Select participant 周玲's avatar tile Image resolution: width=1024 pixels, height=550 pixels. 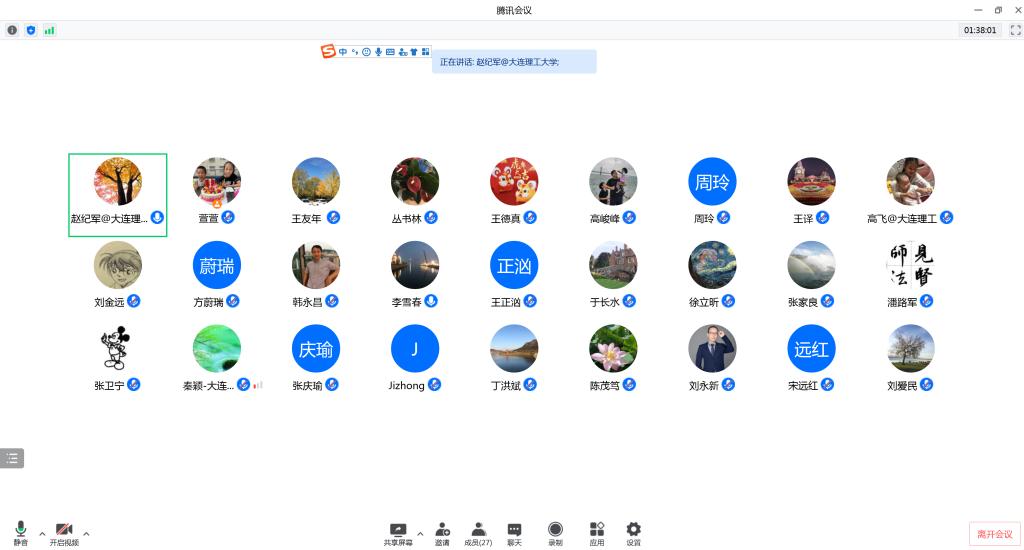(712, 182)
